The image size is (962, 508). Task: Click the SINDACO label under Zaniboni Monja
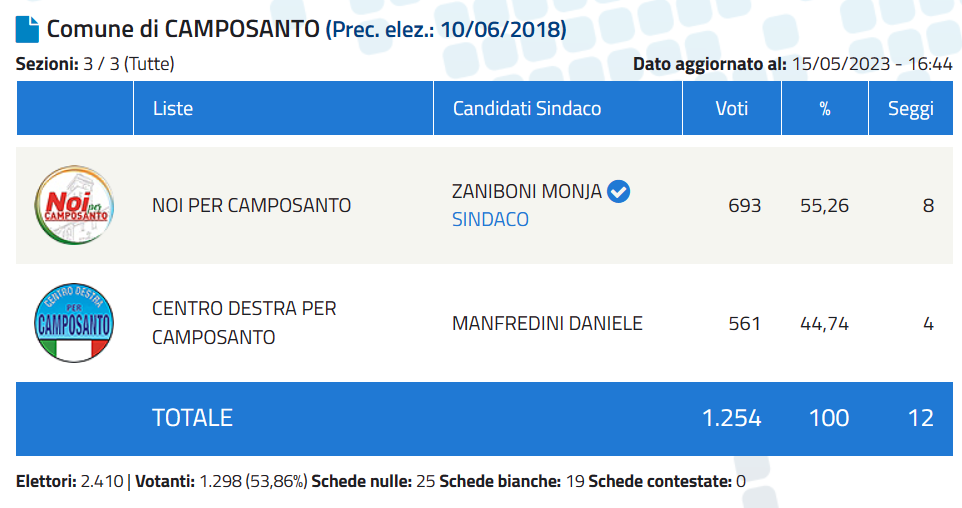[x=490, y=219]
